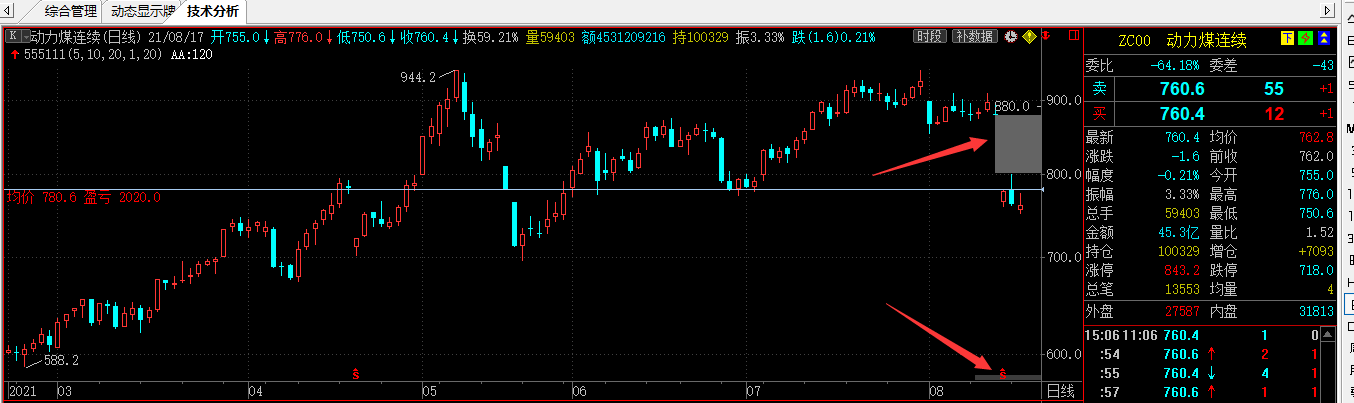Switch to the 综合管理 tab
This screenshot has width=1354, height=403.
(72, 12)
